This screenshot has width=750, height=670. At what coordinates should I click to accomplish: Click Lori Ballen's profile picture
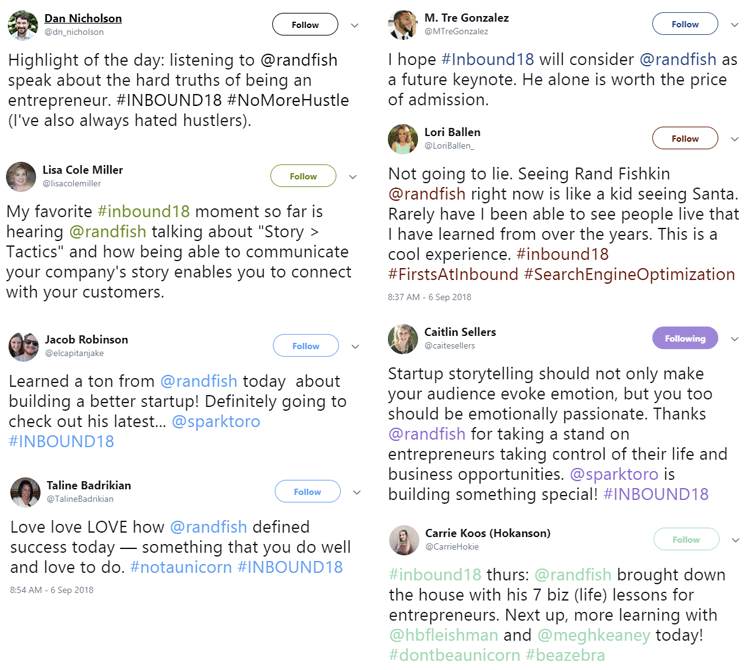(403, 139)
